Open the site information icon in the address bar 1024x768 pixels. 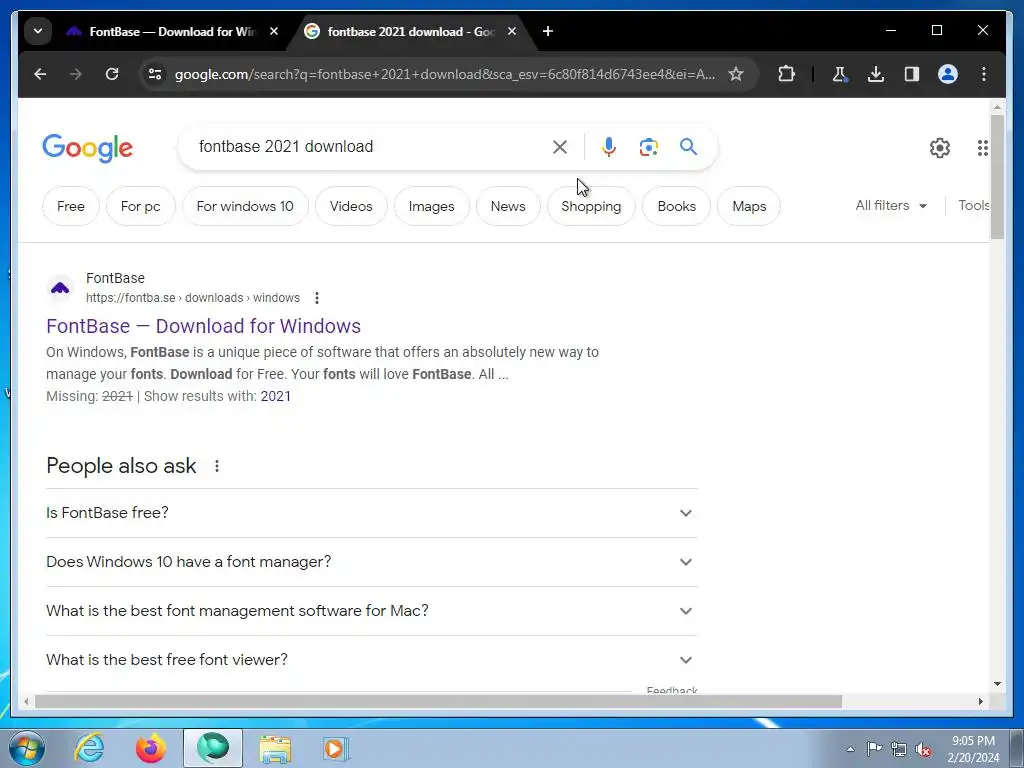[x=155, y=74]
